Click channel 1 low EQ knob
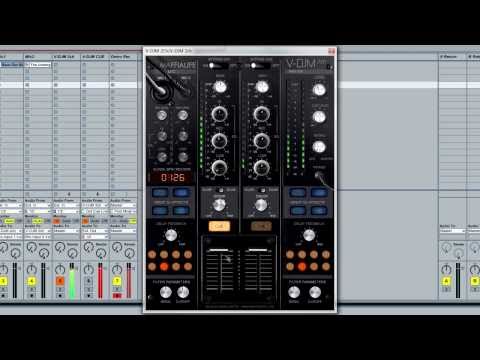This screenshot has height=360, width=480. coord(219,167)
